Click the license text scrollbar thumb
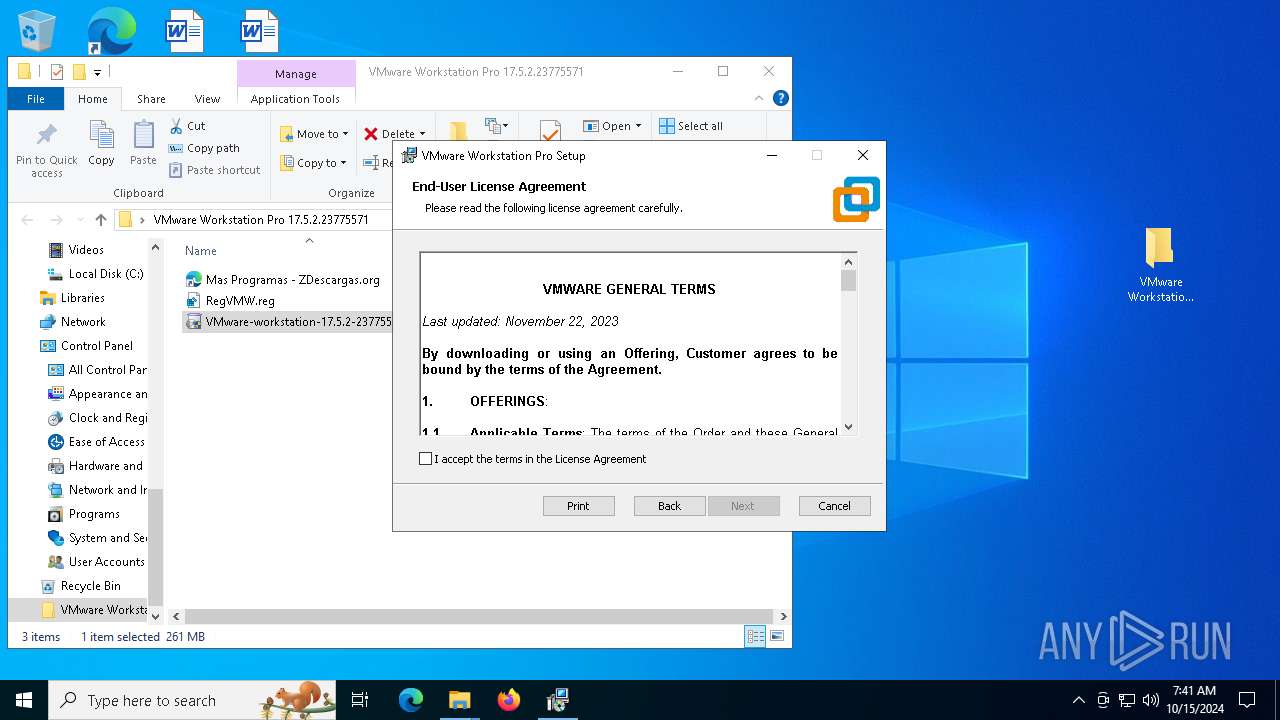Screen dimensions: 1280x720 [849, 280]
